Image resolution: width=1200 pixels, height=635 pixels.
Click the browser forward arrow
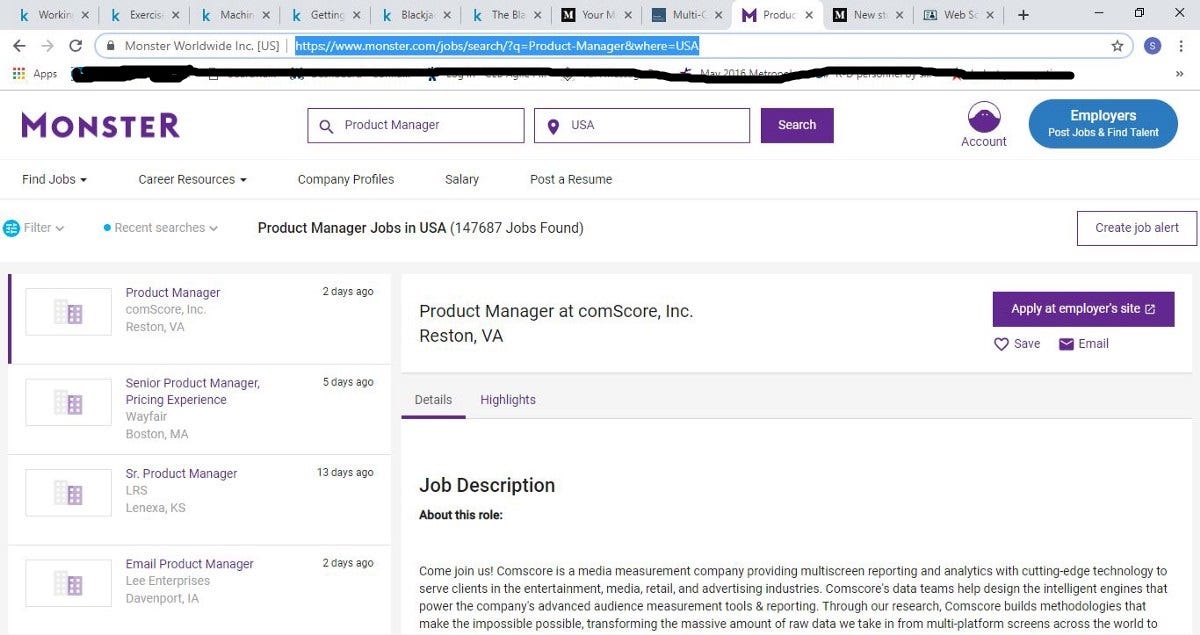click(47, 46)
